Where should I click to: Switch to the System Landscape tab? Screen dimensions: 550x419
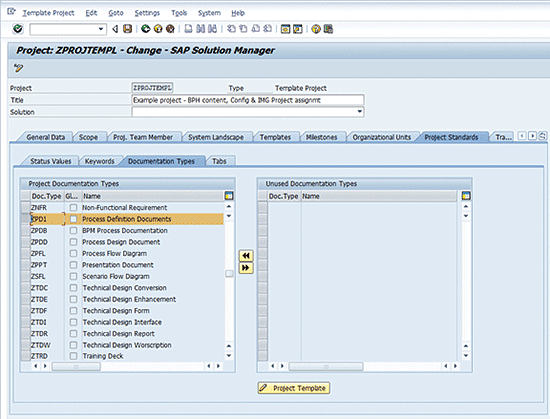point(216,137)
